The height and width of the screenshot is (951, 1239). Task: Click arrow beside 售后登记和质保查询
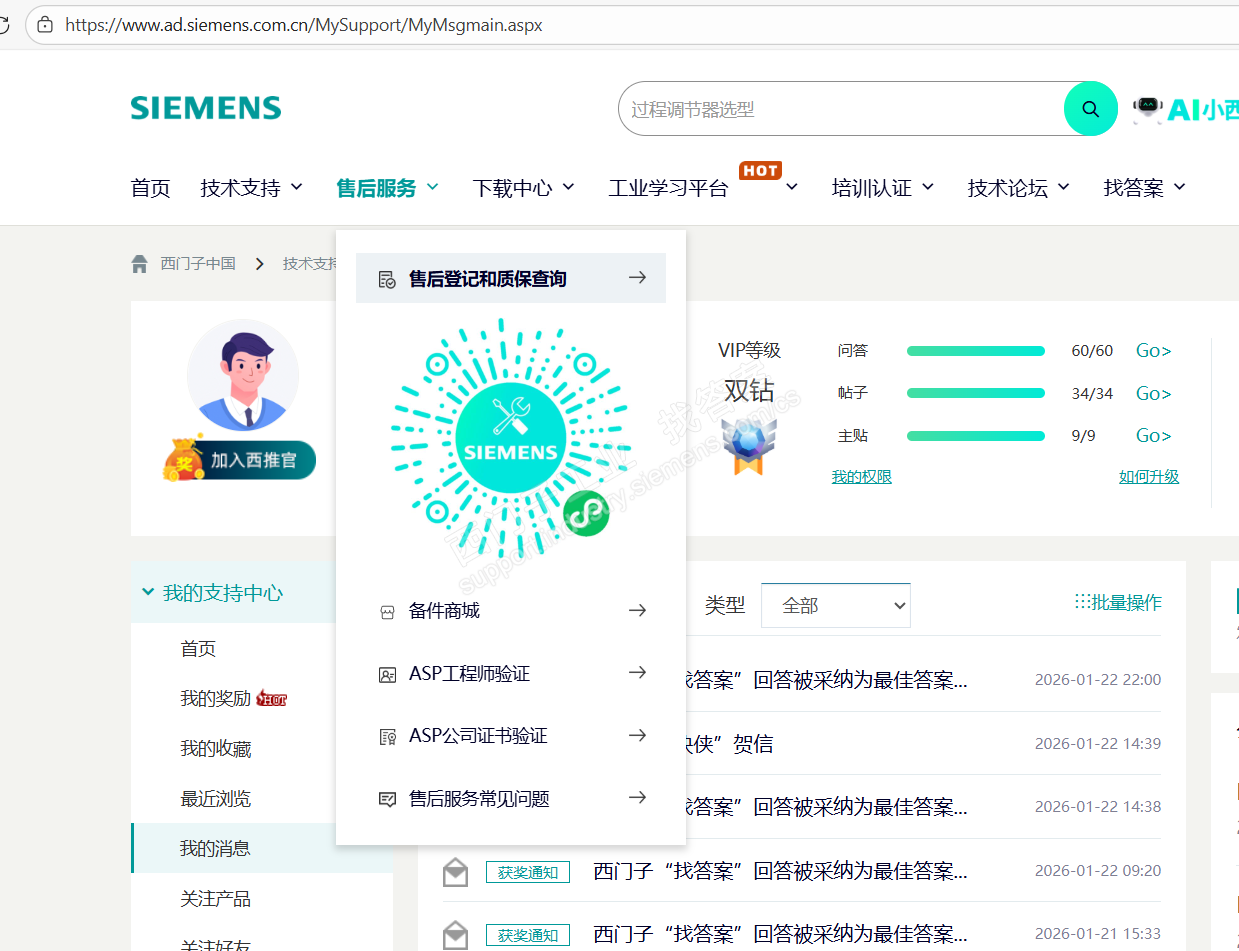click(x=637, y=278)
